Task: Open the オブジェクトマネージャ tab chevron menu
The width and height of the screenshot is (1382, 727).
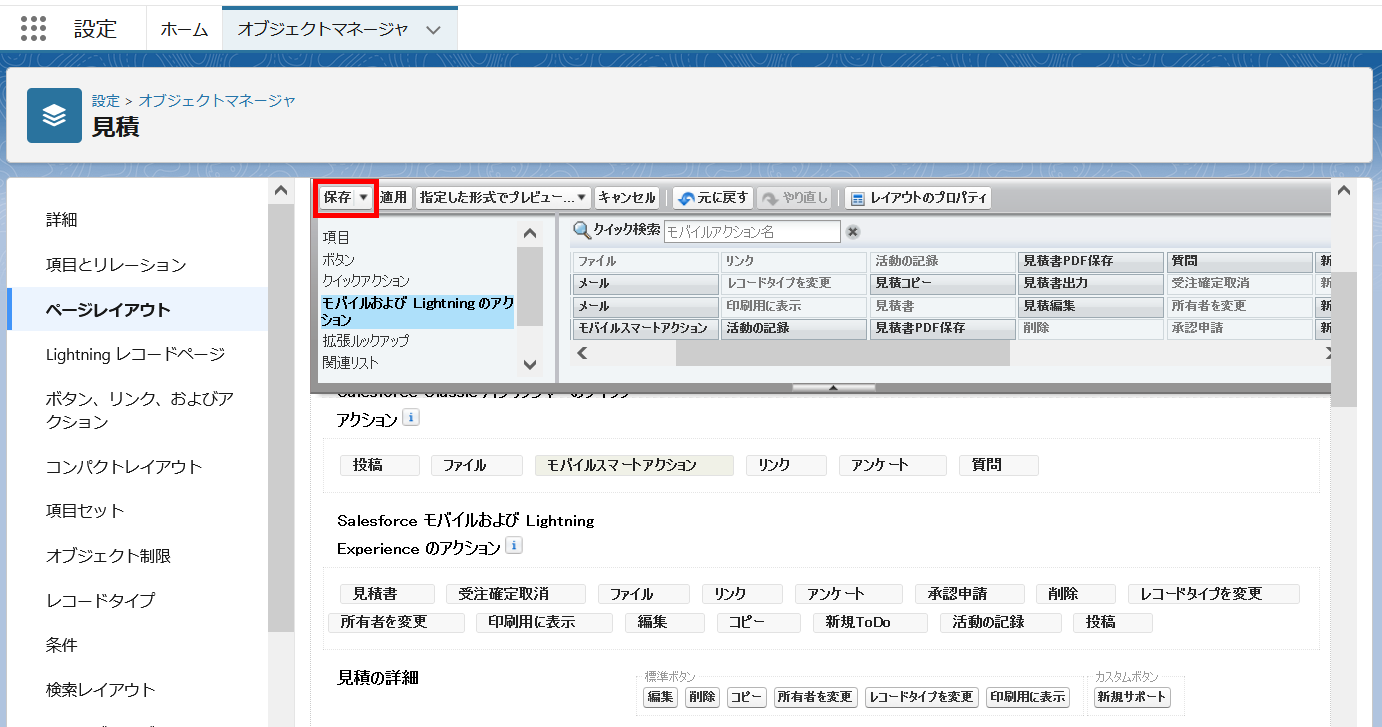Action: [x=433, y=30]
